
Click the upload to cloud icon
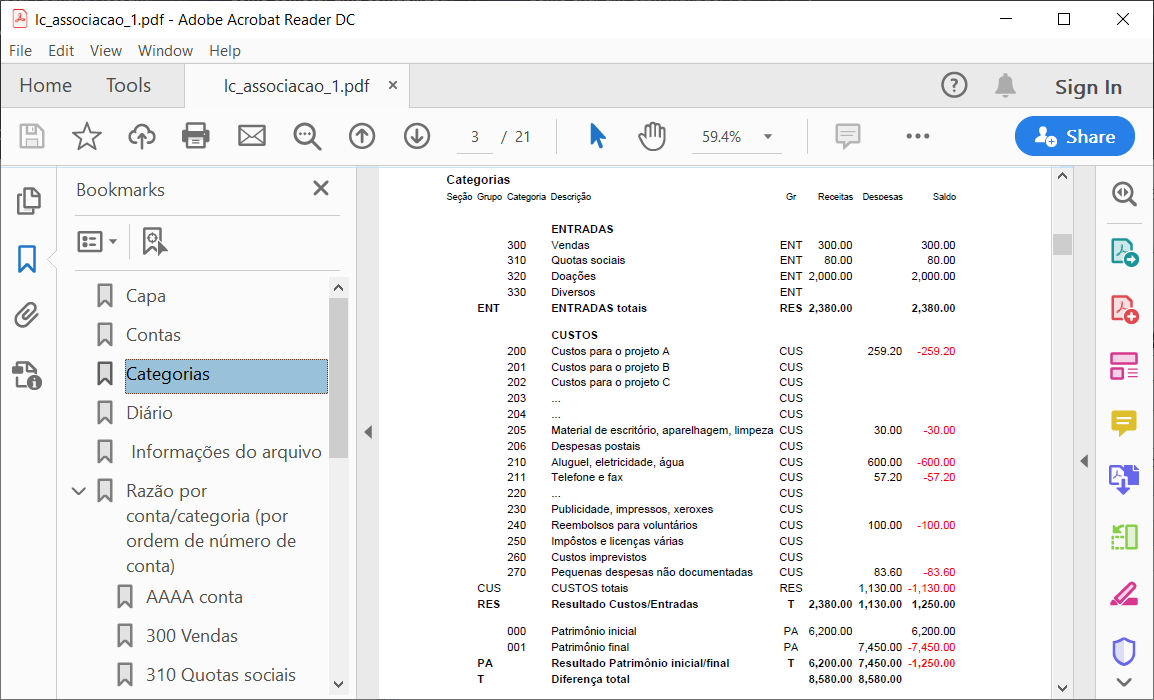pyautogui.click(x=142, y=136)
